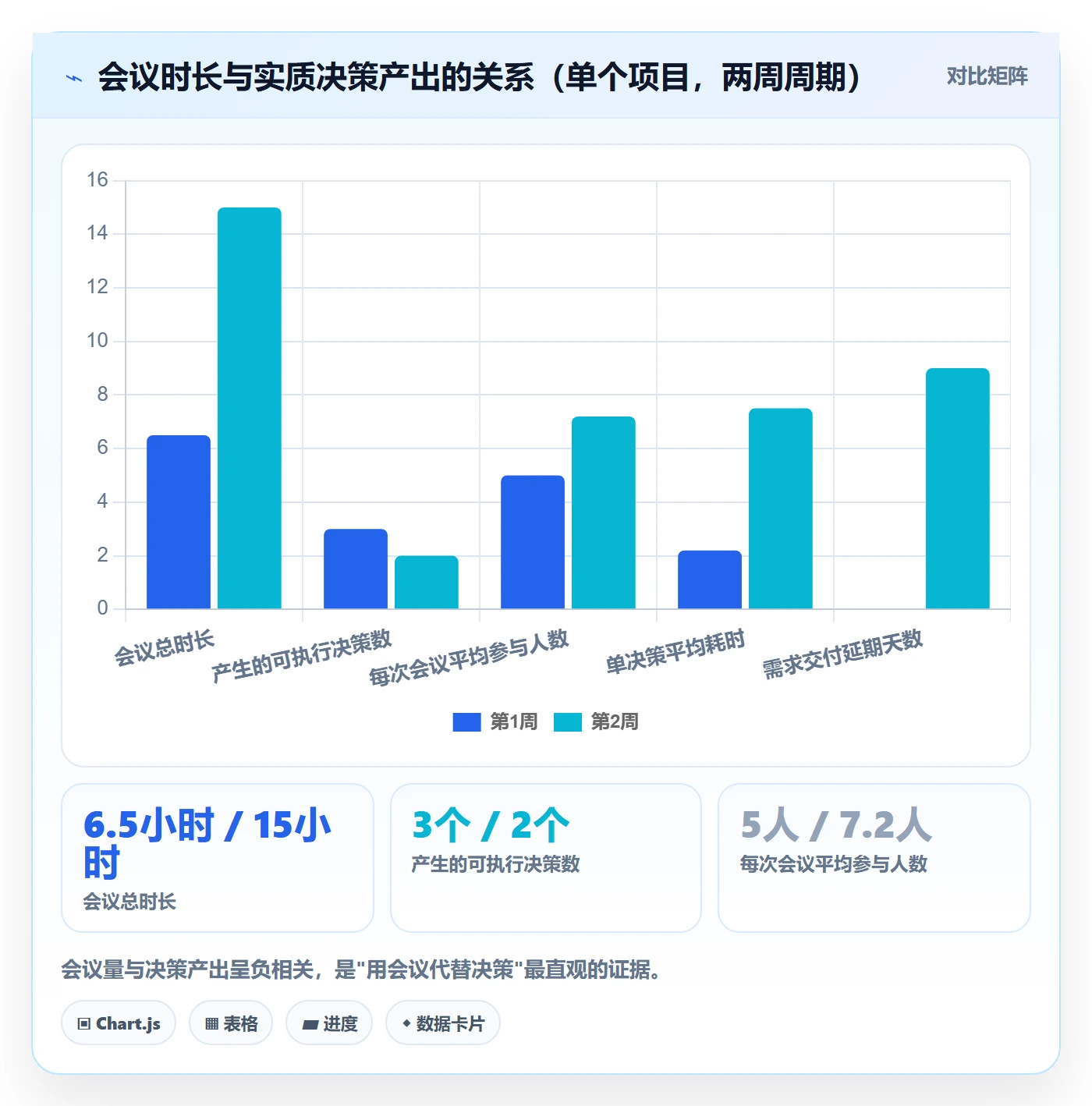Open the 3个 / 2个 data card

pyautogui.click(x=546, y=858)
